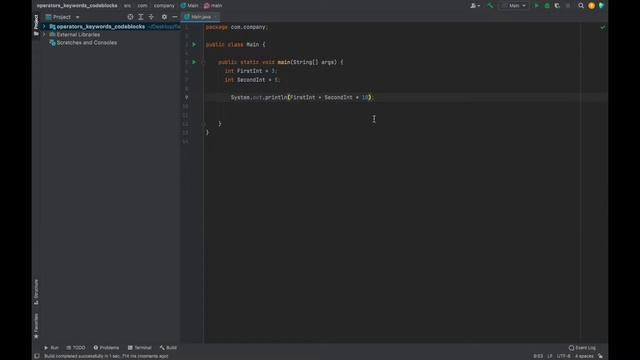Toggle Project side tool window stripe
Viewport: 640px width, 360px height.
pyautogui.click(x=36, y=25)
